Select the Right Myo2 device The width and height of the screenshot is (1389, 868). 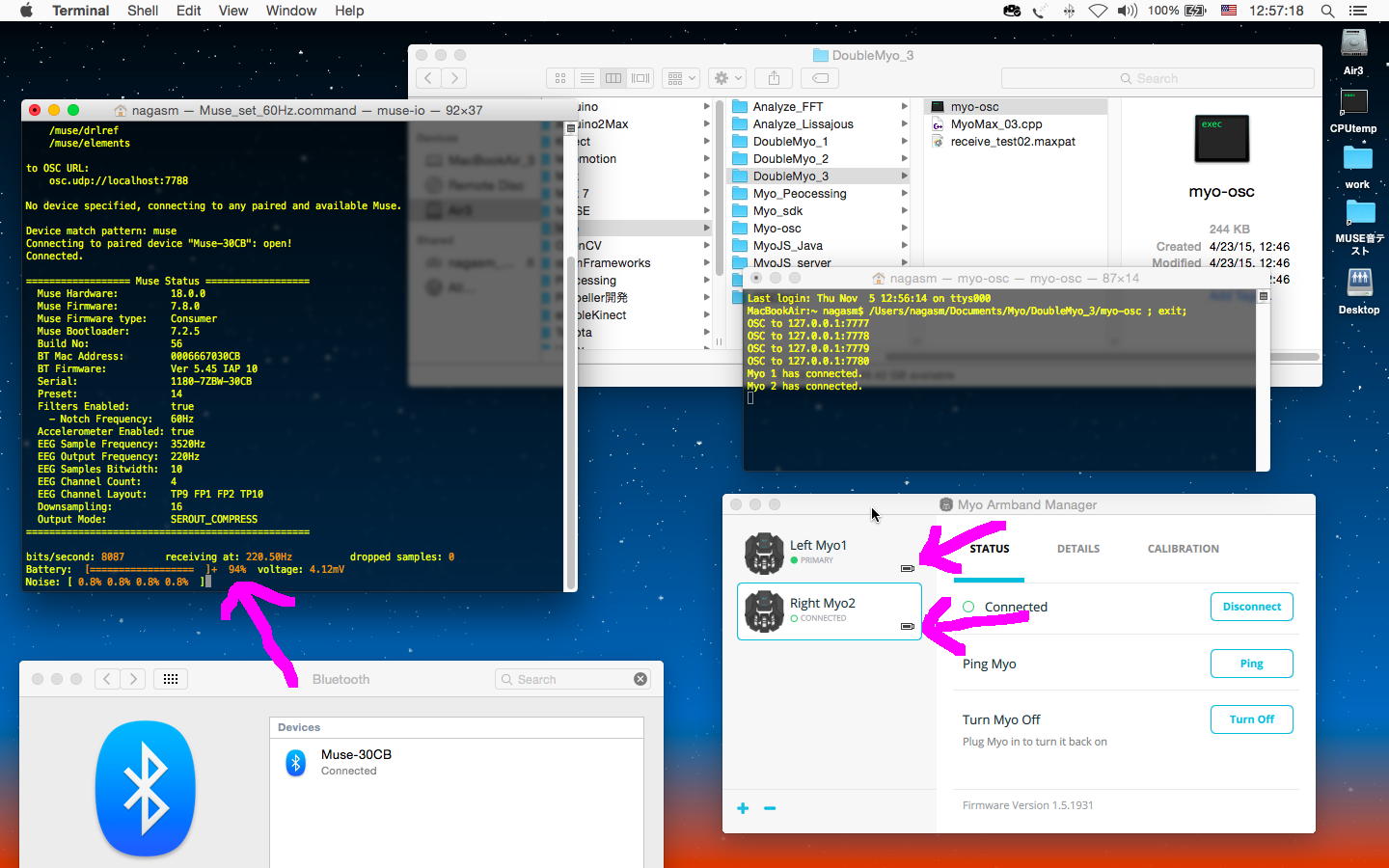830,610
